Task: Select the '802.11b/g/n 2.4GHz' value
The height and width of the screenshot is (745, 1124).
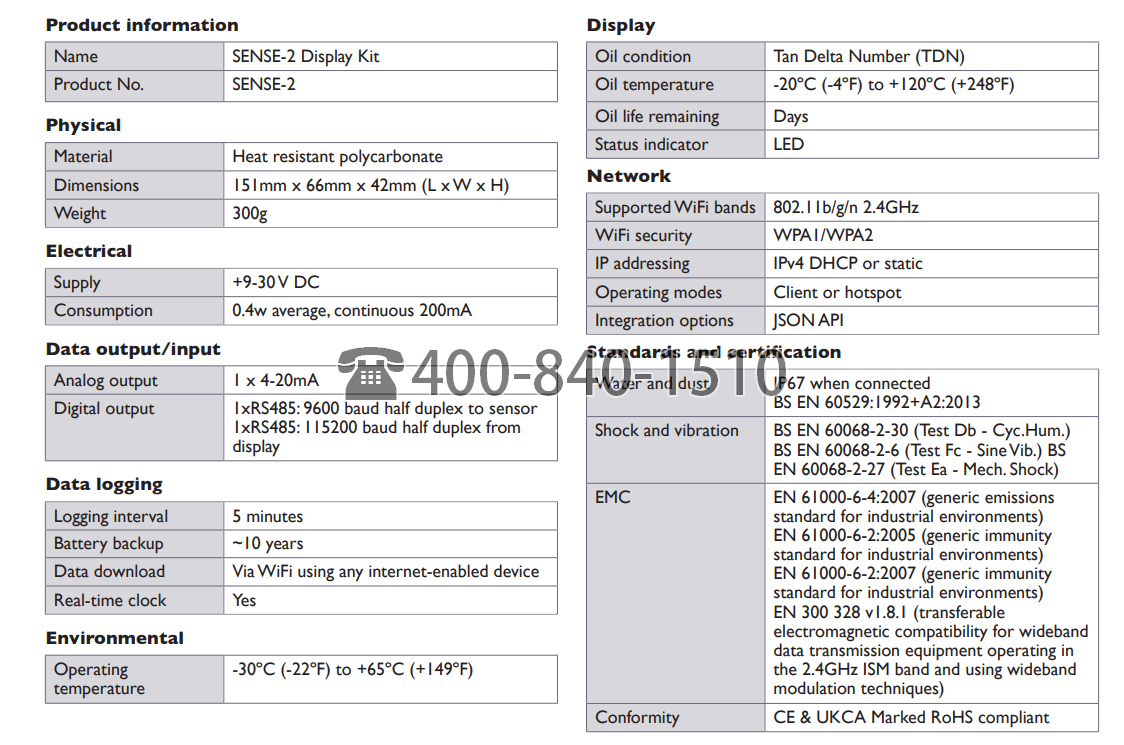Action: (x=846, y=207)
